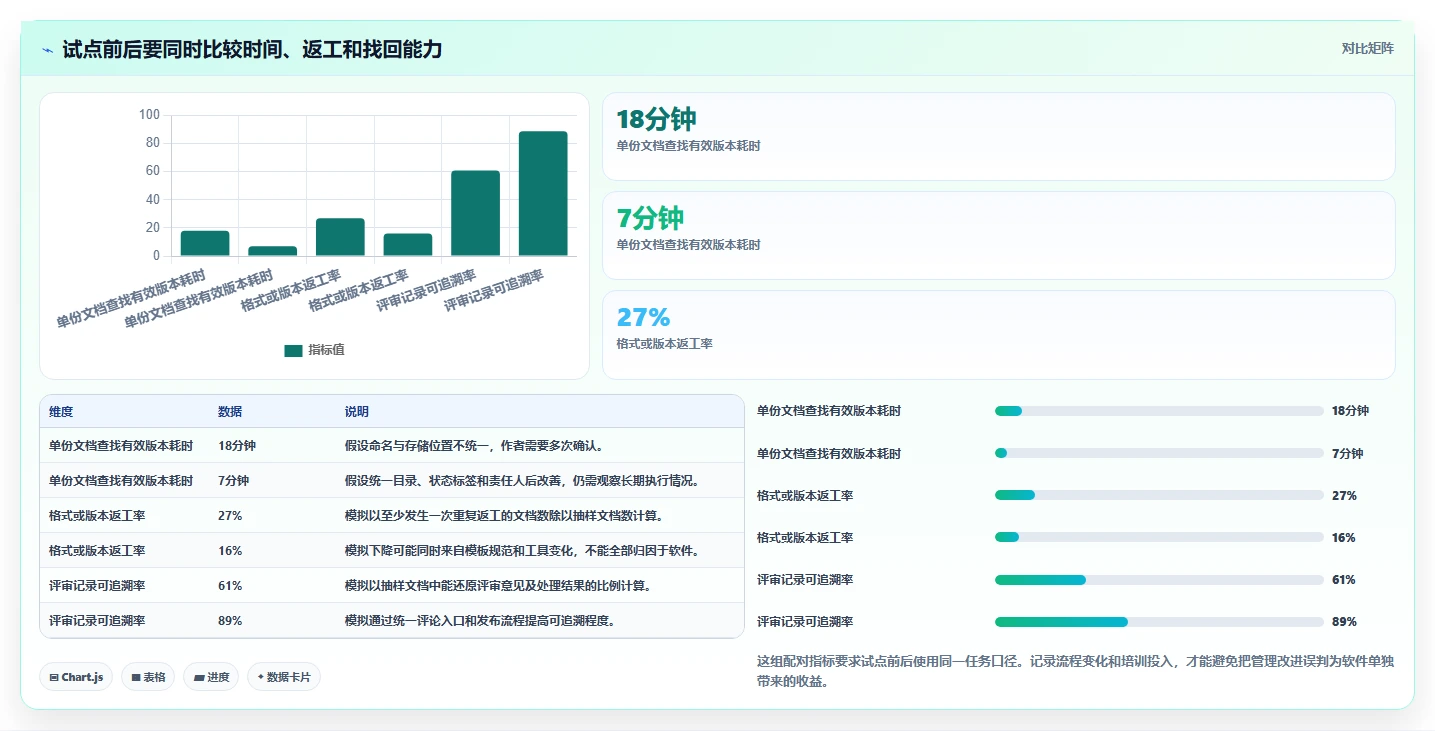1435x731 pixels.
Task: Click the 评审记录可追溯率 label of the 89% progress bar
Action: click(x=805, y=622)
